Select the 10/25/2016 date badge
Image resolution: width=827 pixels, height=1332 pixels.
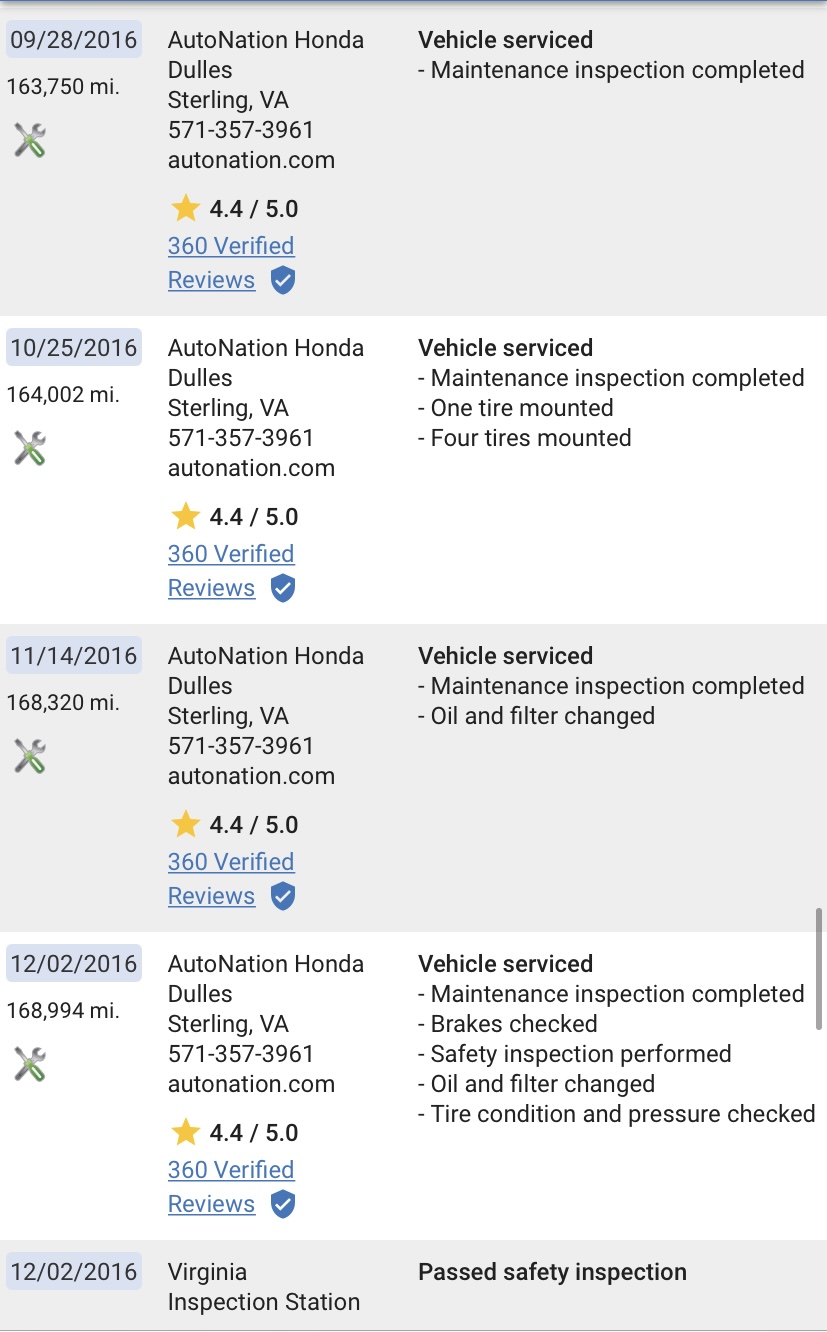pos(74,348)
